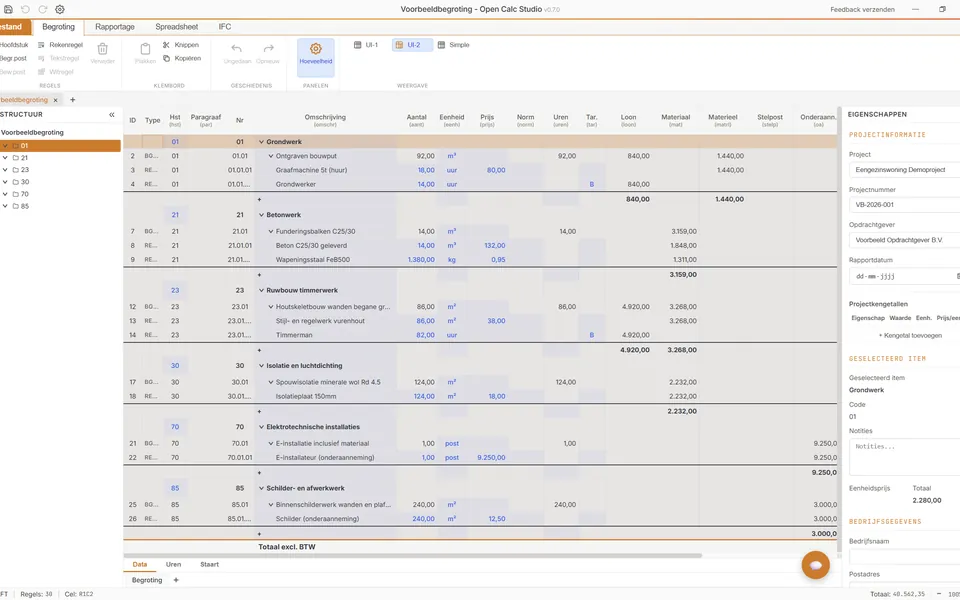Screen dimensions: 960x600
Task: Click the Ongedaan undo arrow
Action: (236, 48)
